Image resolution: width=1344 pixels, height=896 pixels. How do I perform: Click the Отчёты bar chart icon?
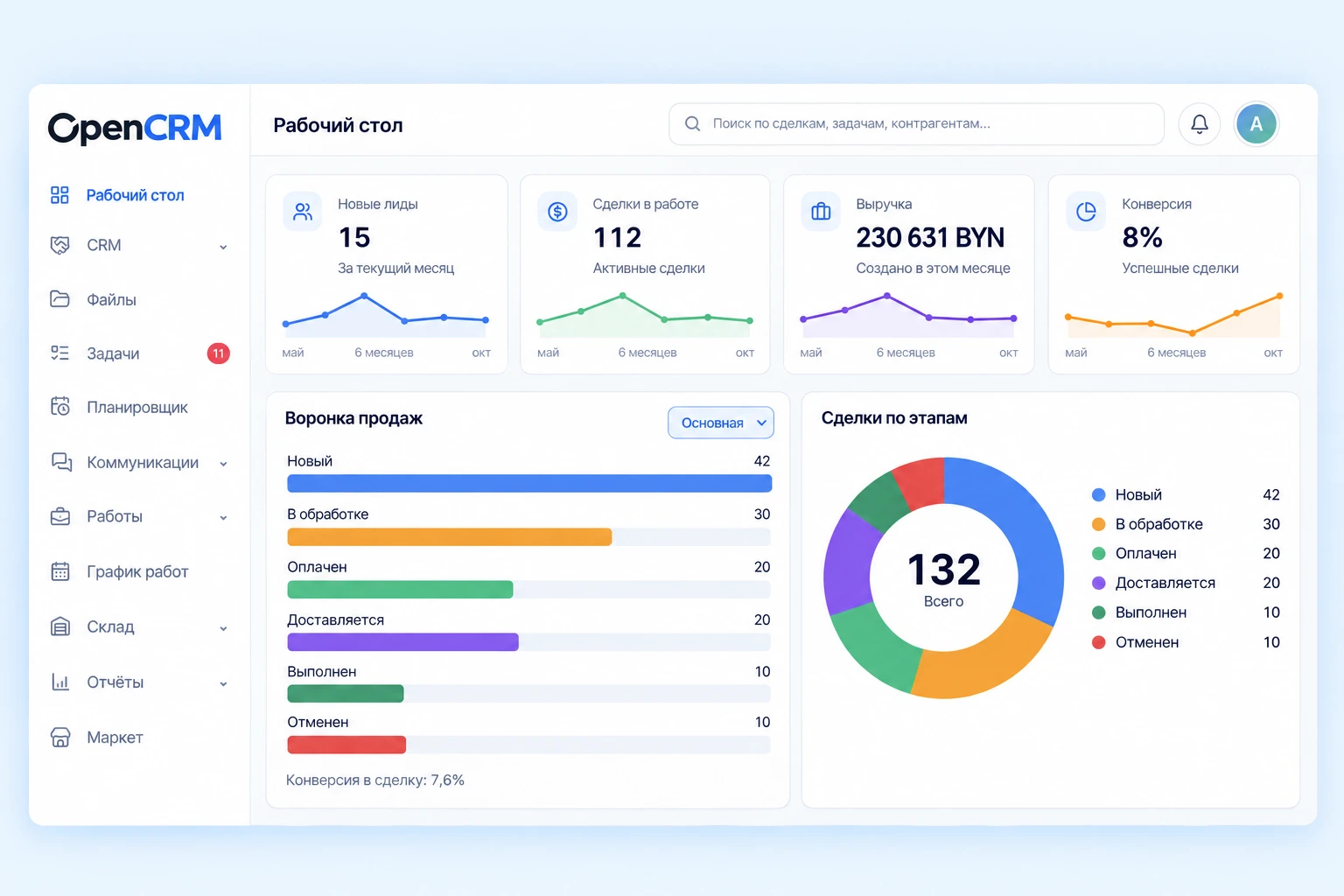pos(60,682)
